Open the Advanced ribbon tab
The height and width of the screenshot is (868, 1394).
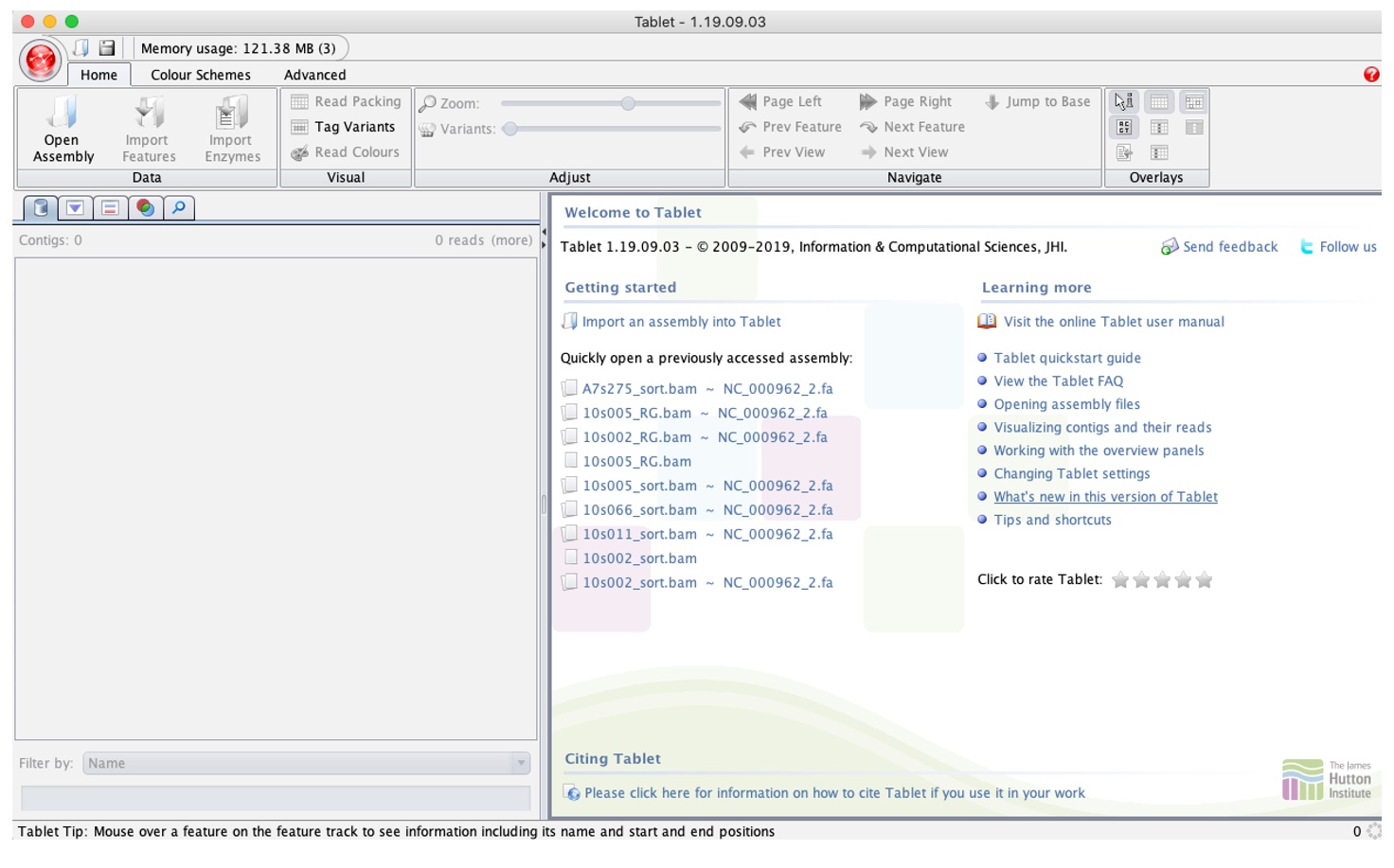(x=314, y=75)
